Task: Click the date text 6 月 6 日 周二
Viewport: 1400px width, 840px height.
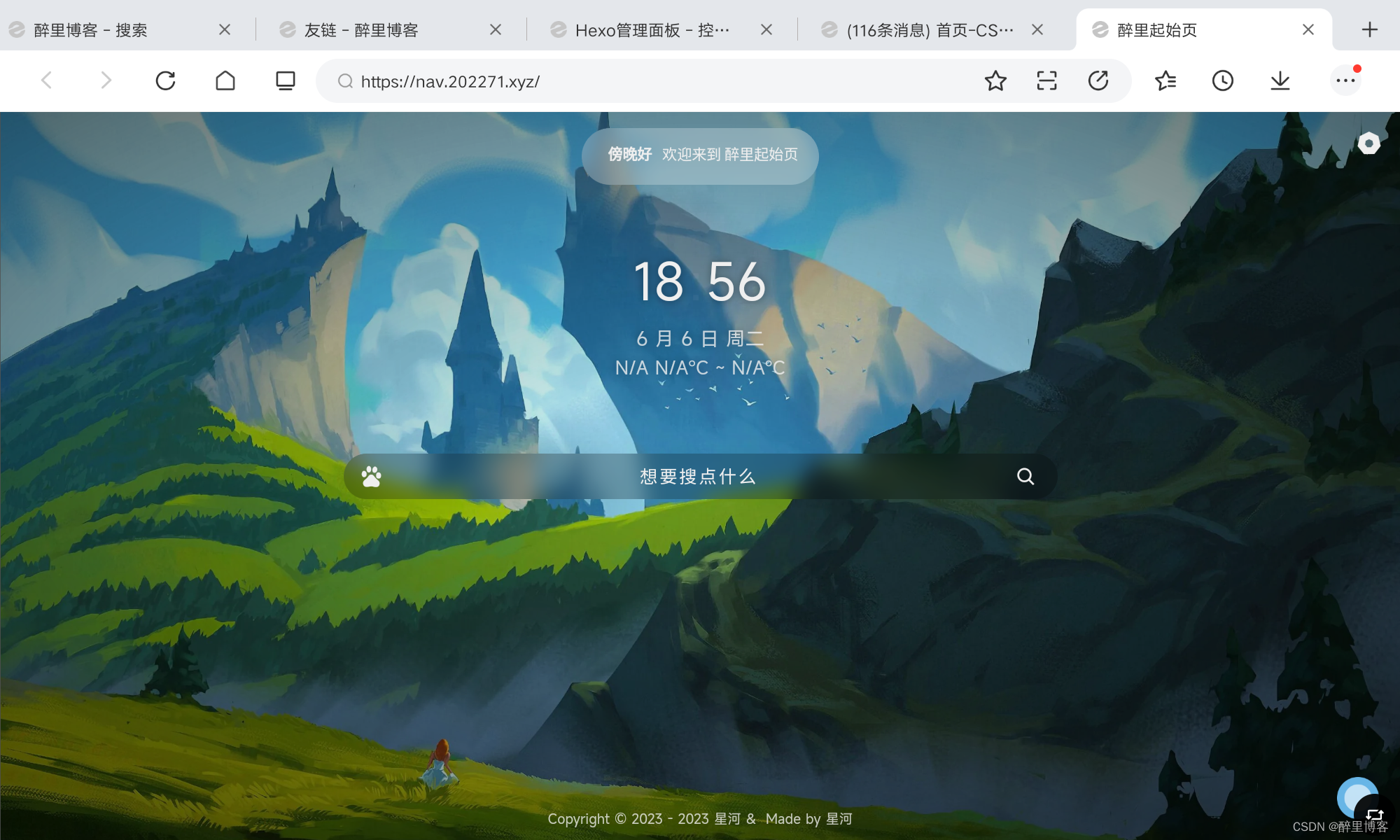Action: [x=700, y=339]
